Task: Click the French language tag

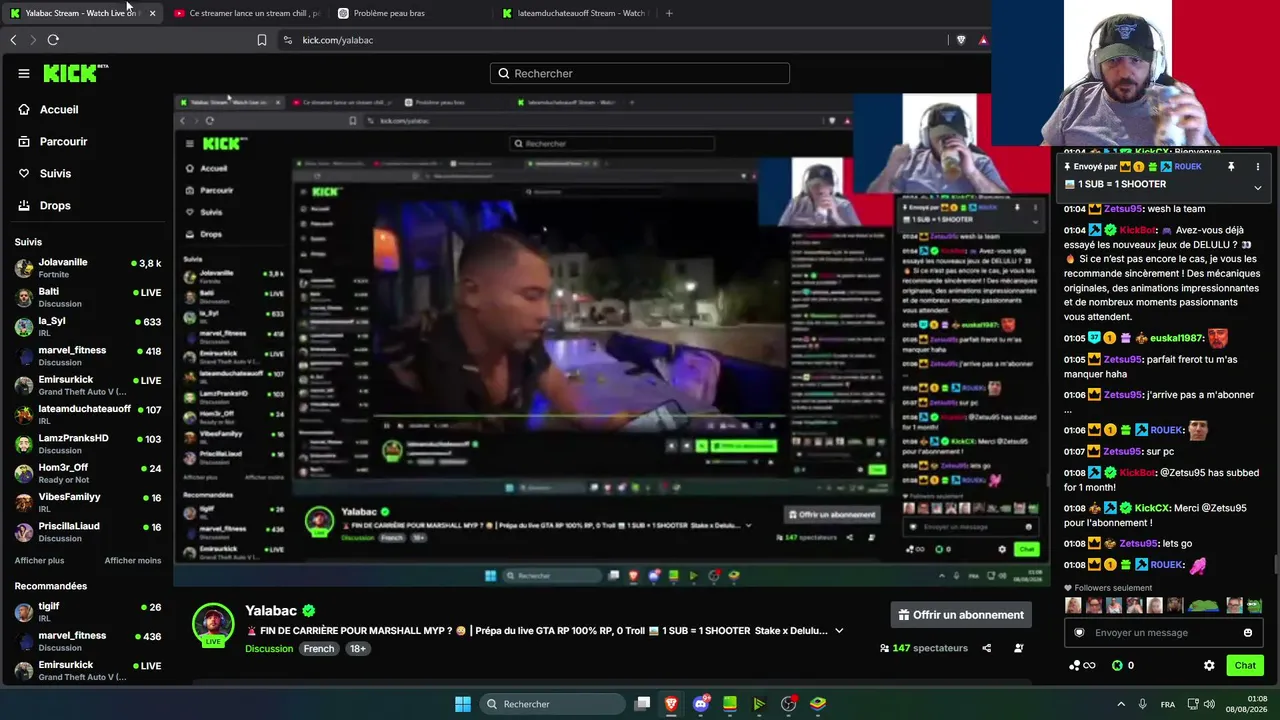Action: pos(319,649)
